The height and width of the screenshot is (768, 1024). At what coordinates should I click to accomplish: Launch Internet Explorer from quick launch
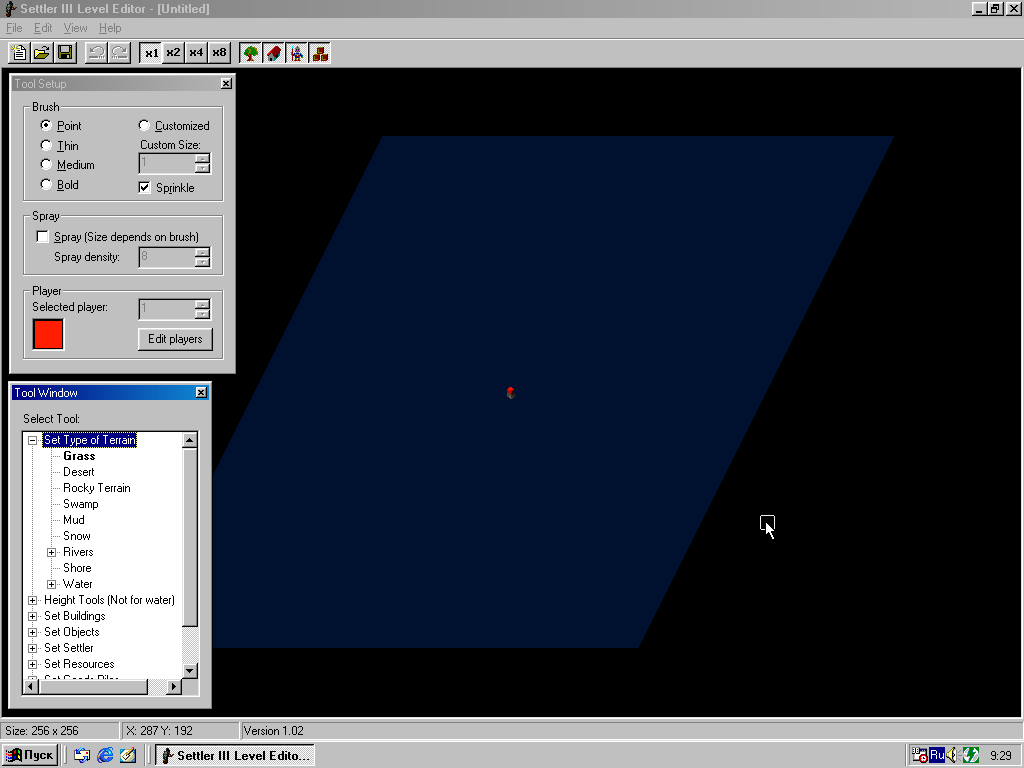[105, 756]
